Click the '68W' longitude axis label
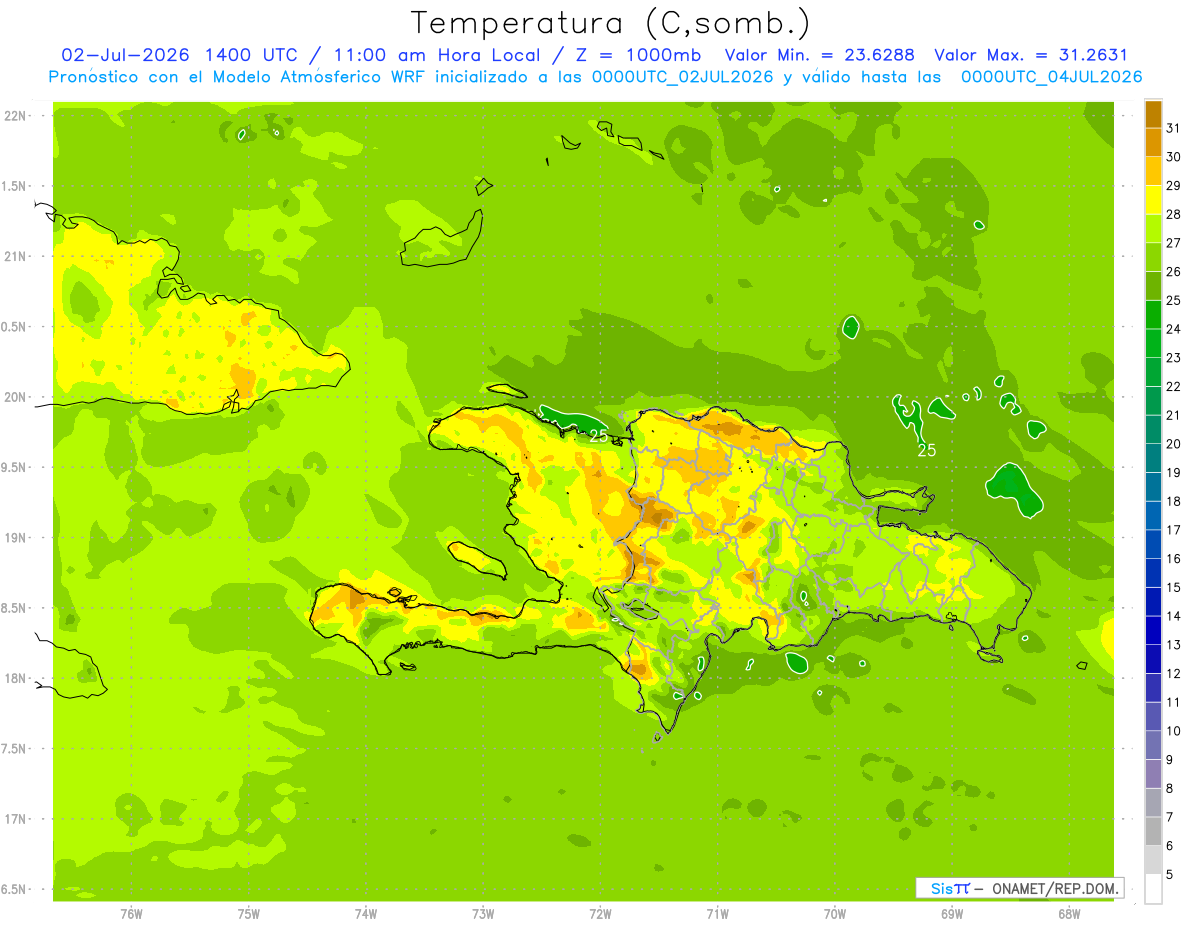1200x927 pixels. (x=1069, y=913)
